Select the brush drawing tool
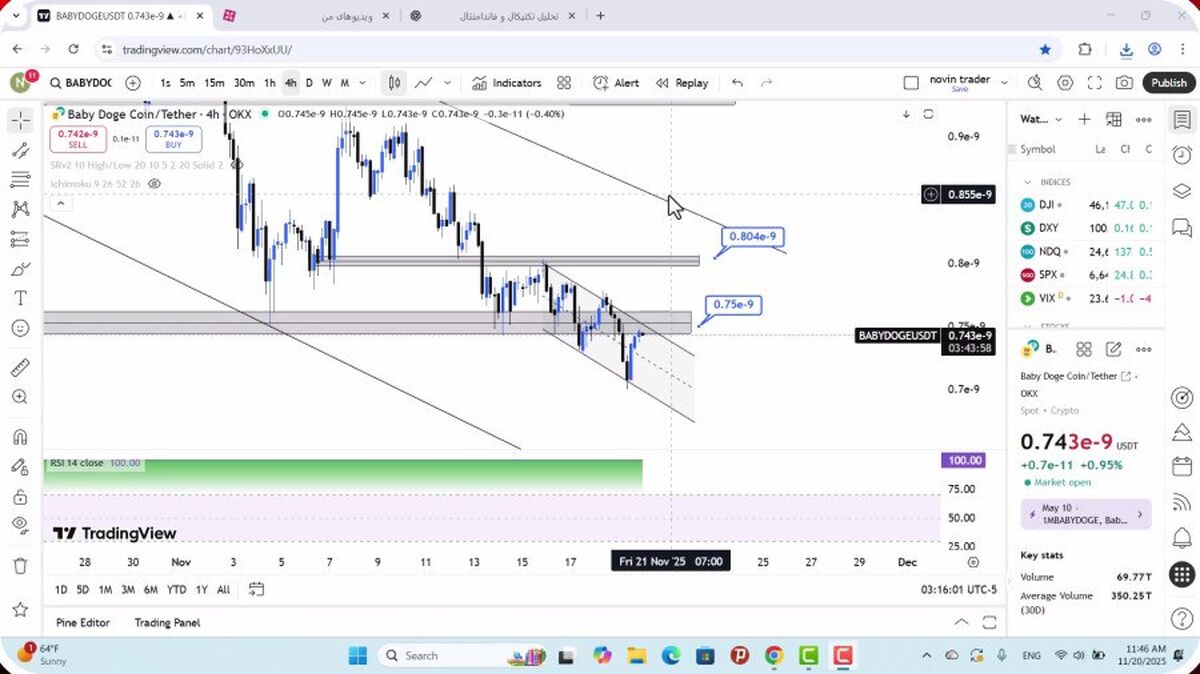This screenshot has width=1200, height=674. (20, 269)
